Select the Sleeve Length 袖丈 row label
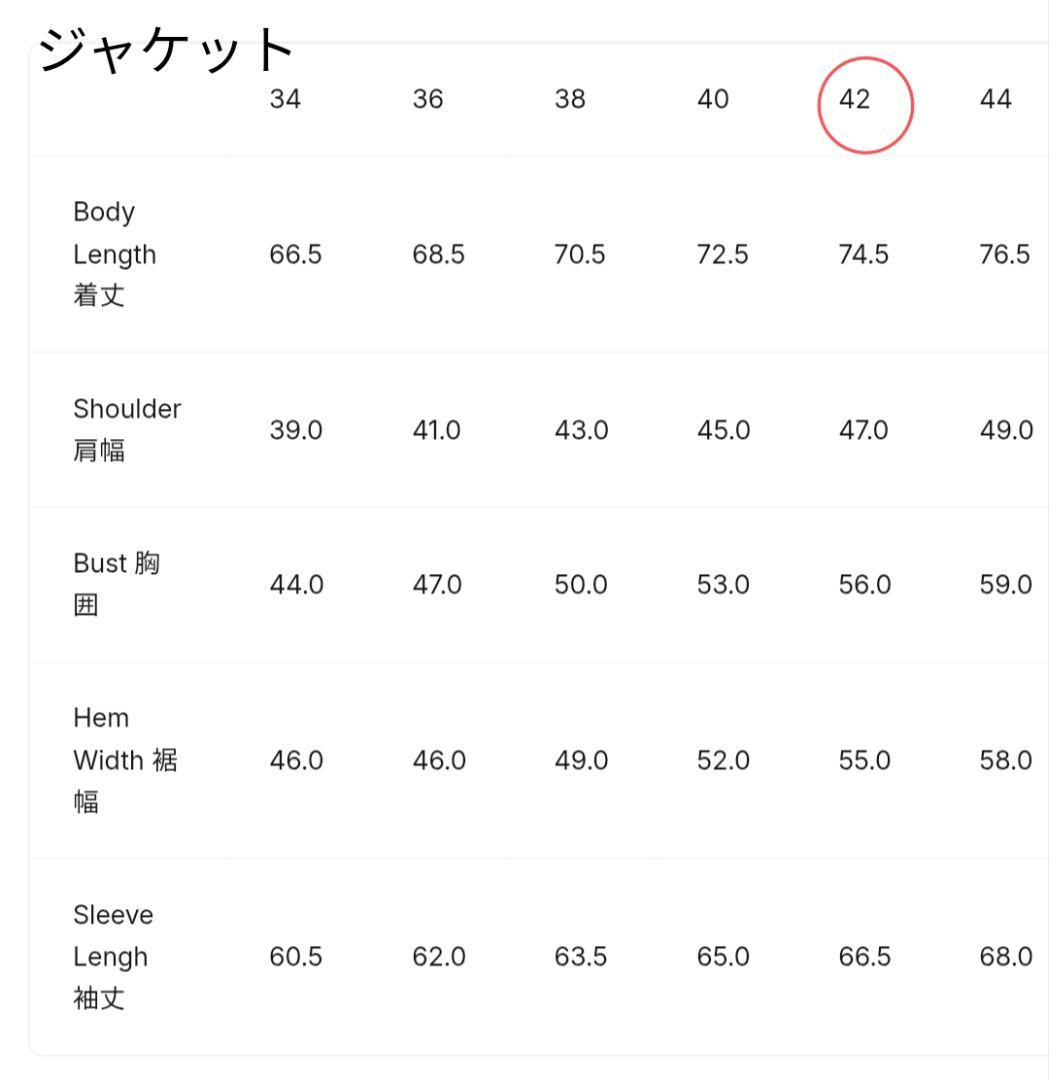 pyautogui.click(x=113, y=957)
